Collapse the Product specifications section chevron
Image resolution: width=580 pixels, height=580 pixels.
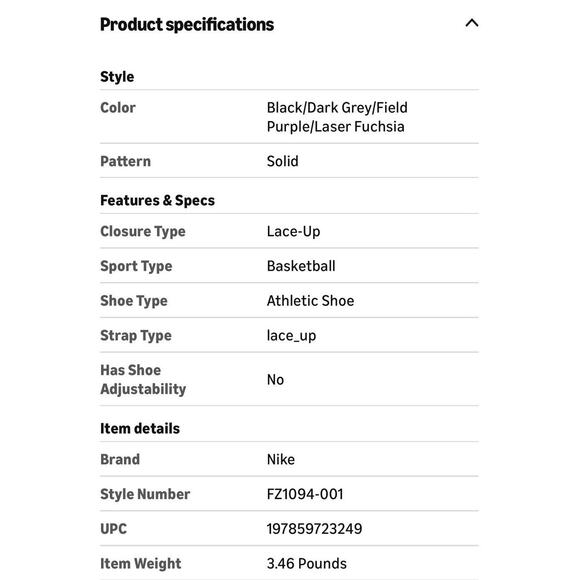tap(472, 23)
